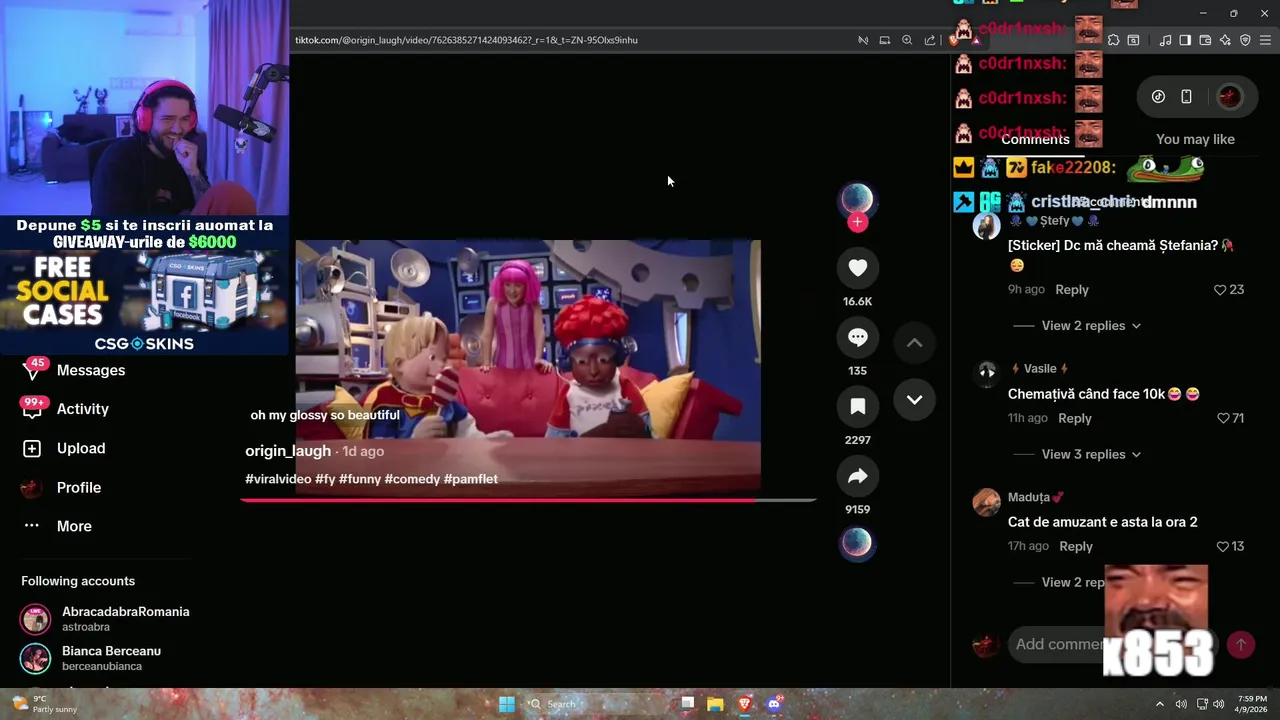Go to next video with down arrow
Image resolution: width=1280 pixels, height=720 pixels.
[914, 400]
